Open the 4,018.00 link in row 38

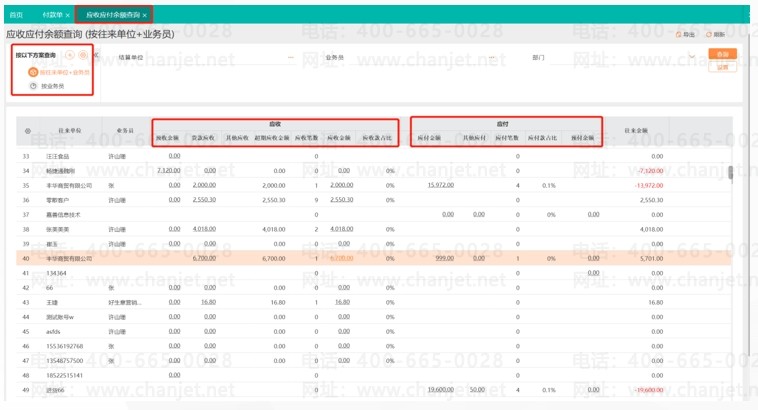pos(204,229)
